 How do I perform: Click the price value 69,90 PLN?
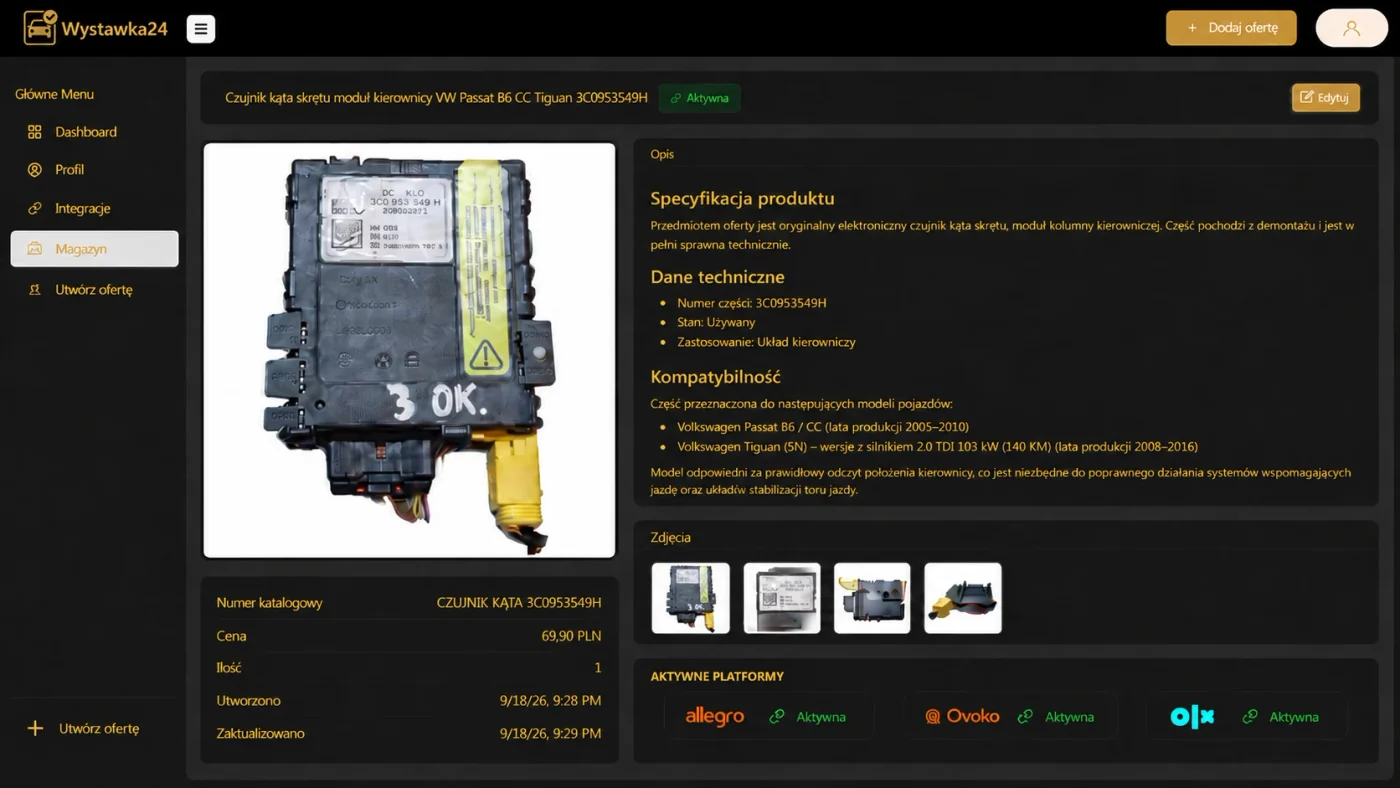(x=571, y=636)
